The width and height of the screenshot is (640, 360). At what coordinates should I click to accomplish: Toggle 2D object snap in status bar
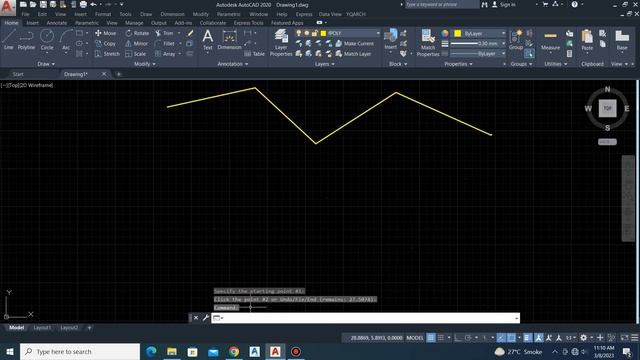(x=511, y=338)
